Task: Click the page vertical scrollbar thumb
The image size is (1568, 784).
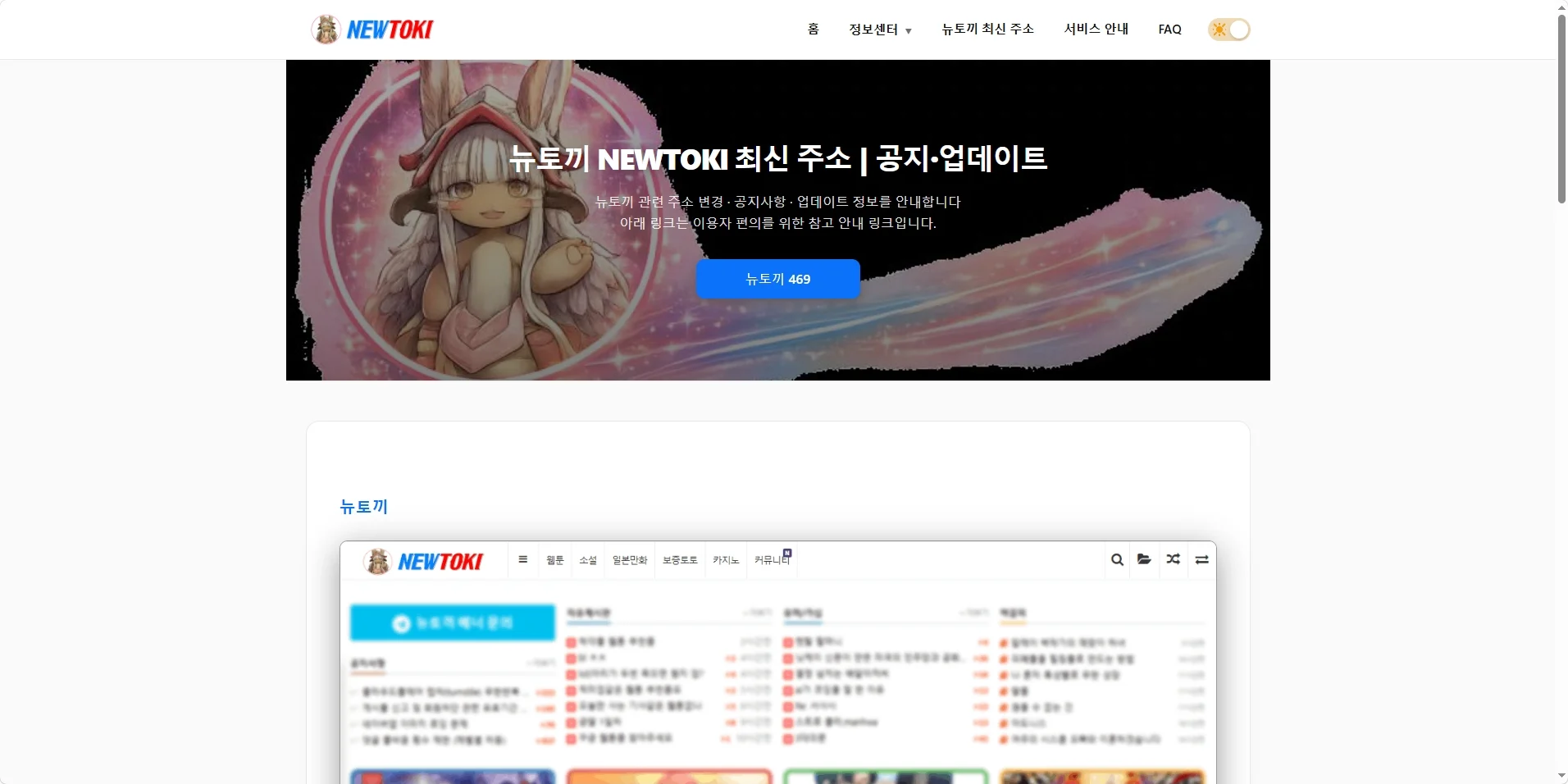Action: coord(1561,108)
